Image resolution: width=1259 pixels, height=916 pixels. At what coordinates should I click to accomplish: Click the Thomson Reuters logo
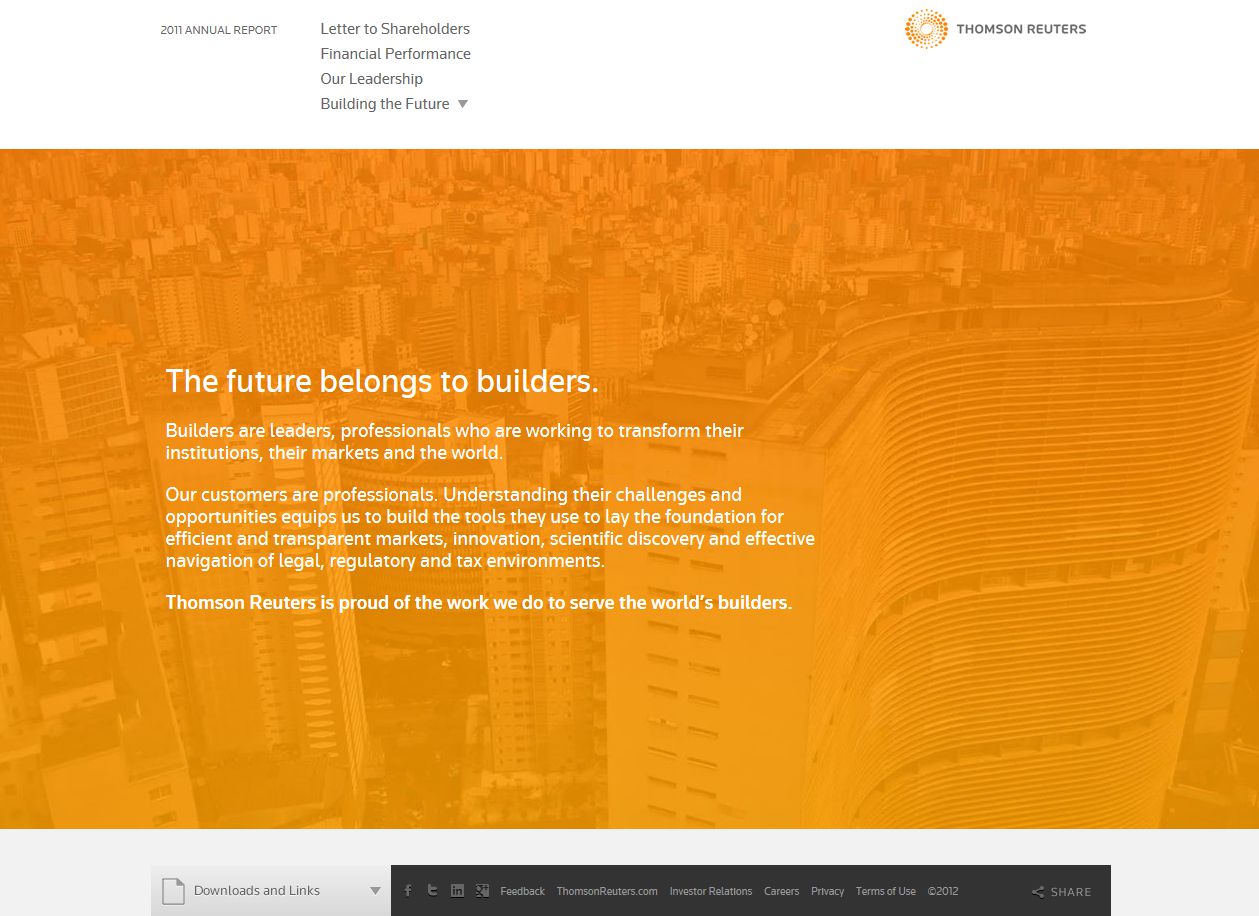point(995,29)
